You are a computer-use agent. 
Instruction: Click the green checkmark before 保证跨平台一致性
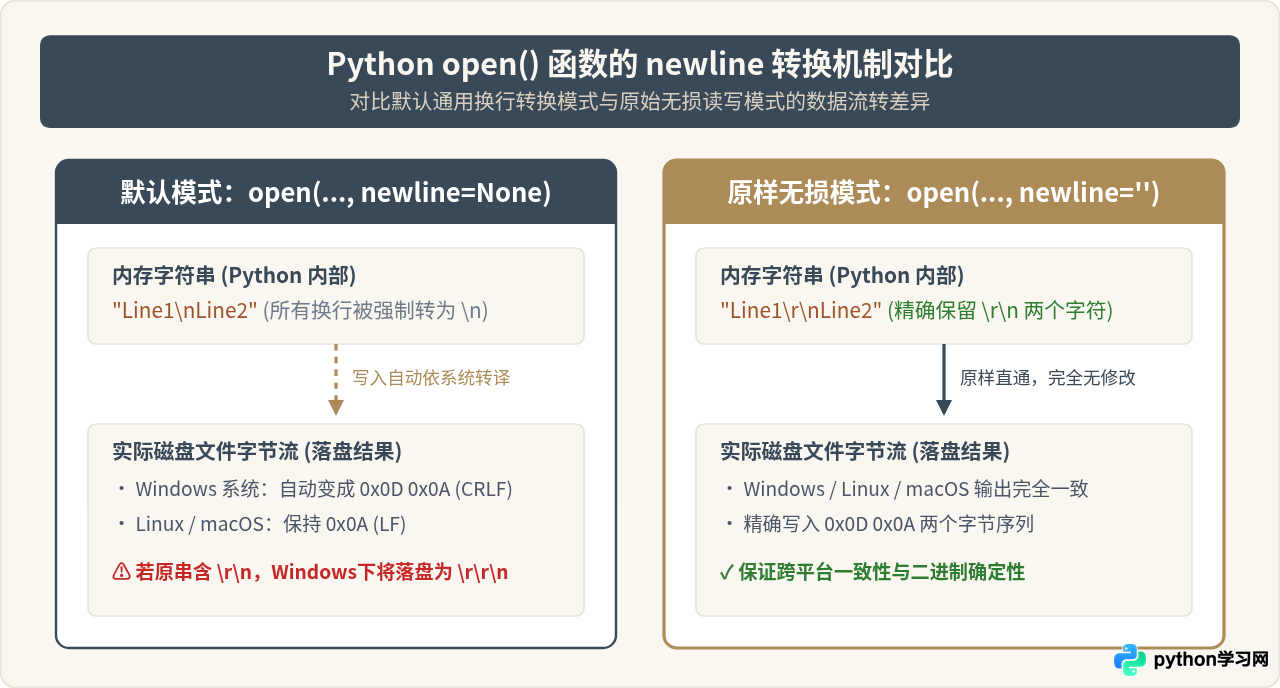pos(727,573)
